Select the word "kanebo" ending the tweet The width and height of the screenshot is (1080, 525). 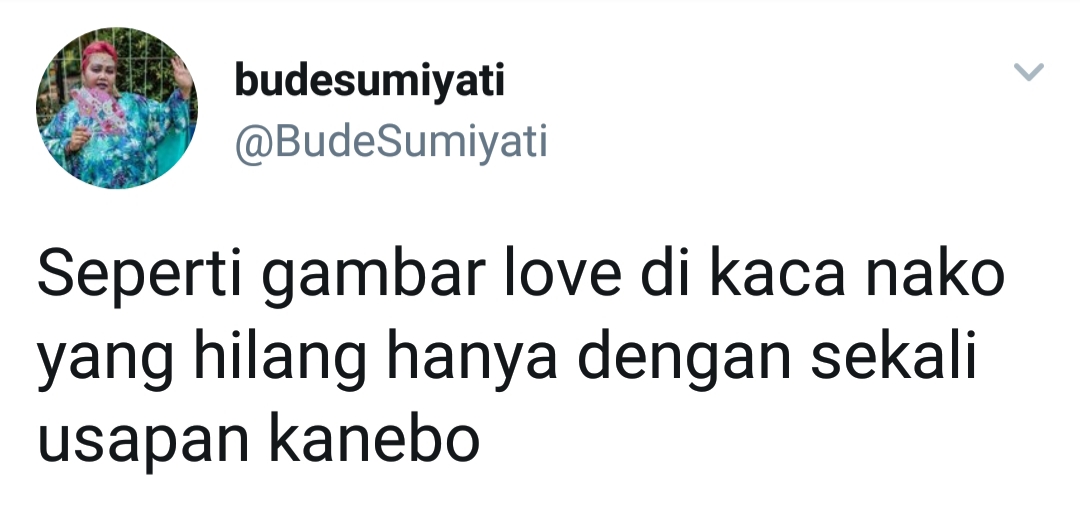click(x=374, y=438)
